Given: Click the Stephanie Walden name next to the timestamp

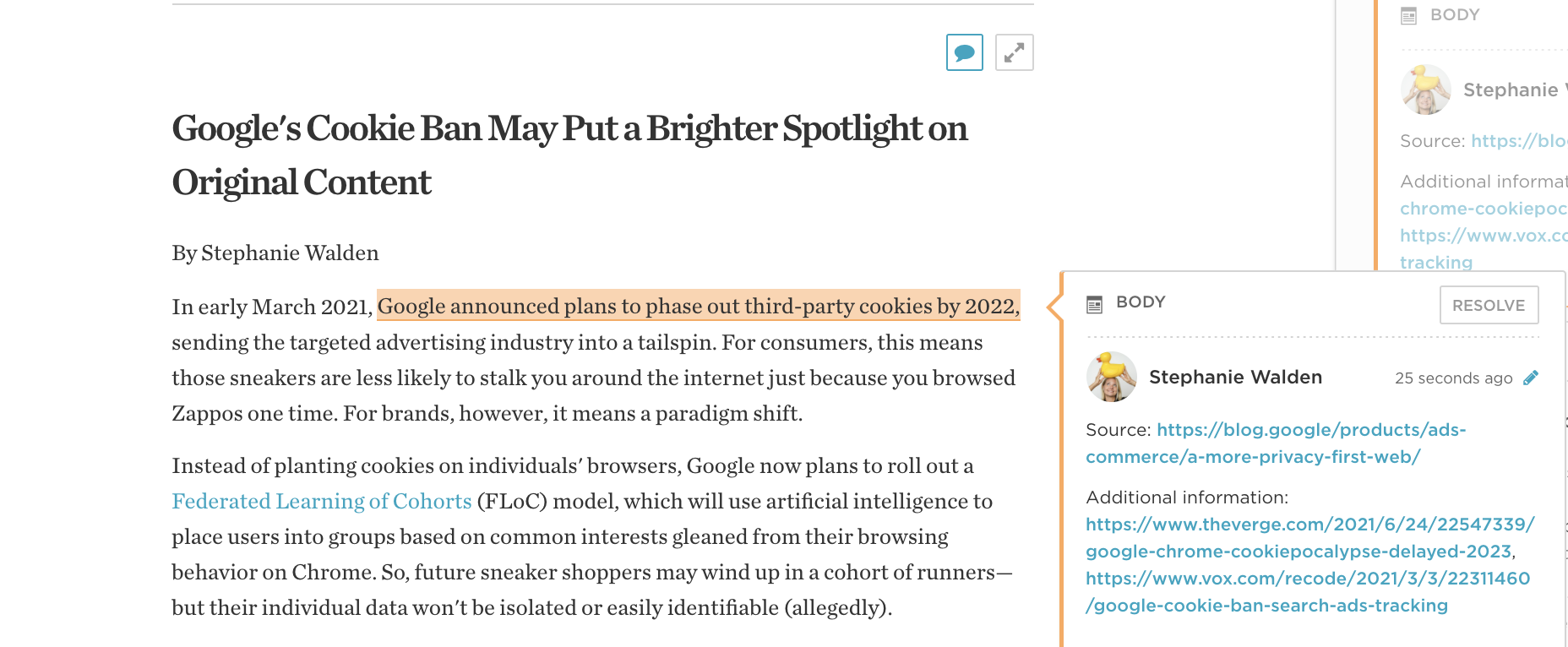Looking at the screenshot, I should tap(1235, 377).
